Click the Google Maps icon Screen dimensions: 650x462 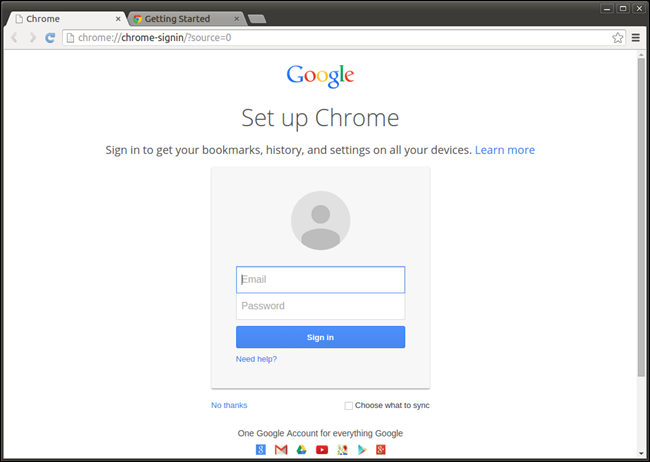point(342,450)
